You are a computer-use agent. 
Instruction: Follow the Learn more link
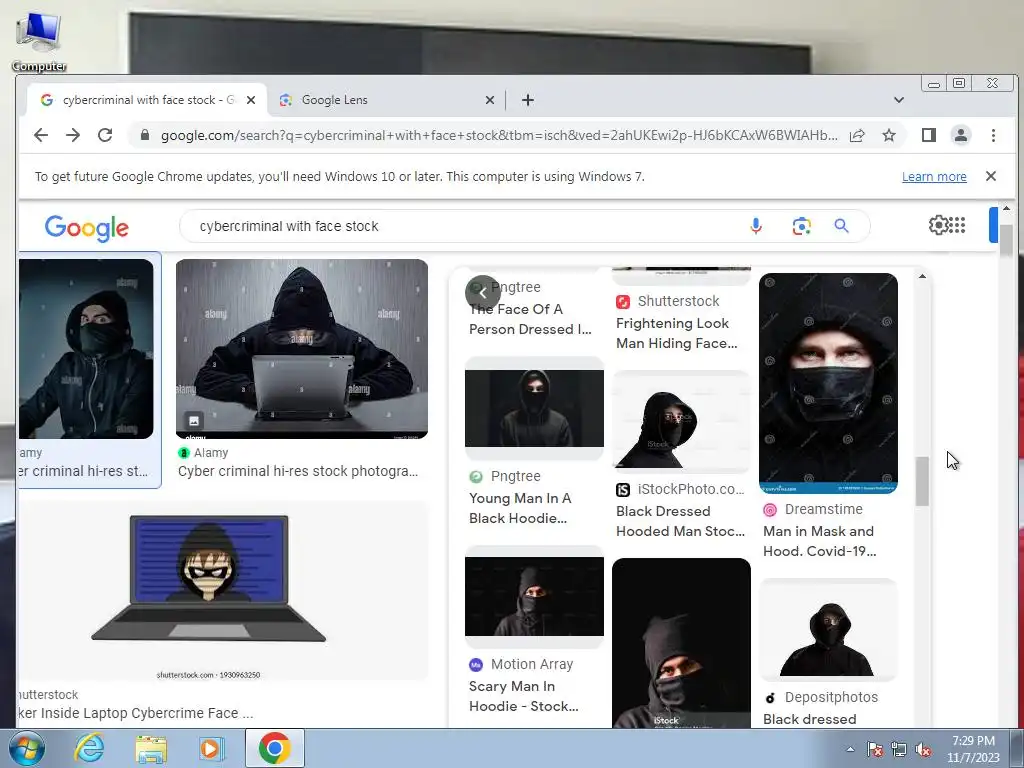934,176
